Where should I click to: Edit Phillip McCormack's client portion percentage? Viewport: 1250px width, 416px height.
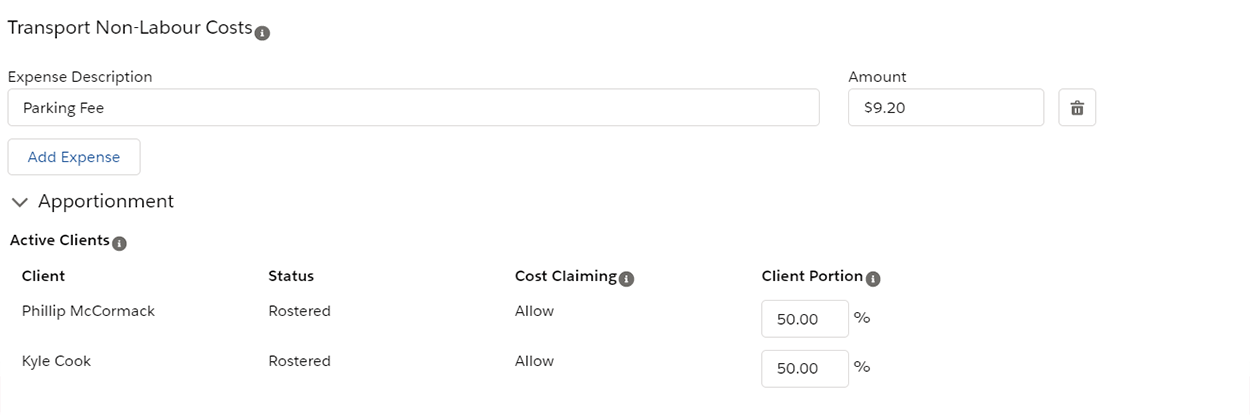click(805, 319)
